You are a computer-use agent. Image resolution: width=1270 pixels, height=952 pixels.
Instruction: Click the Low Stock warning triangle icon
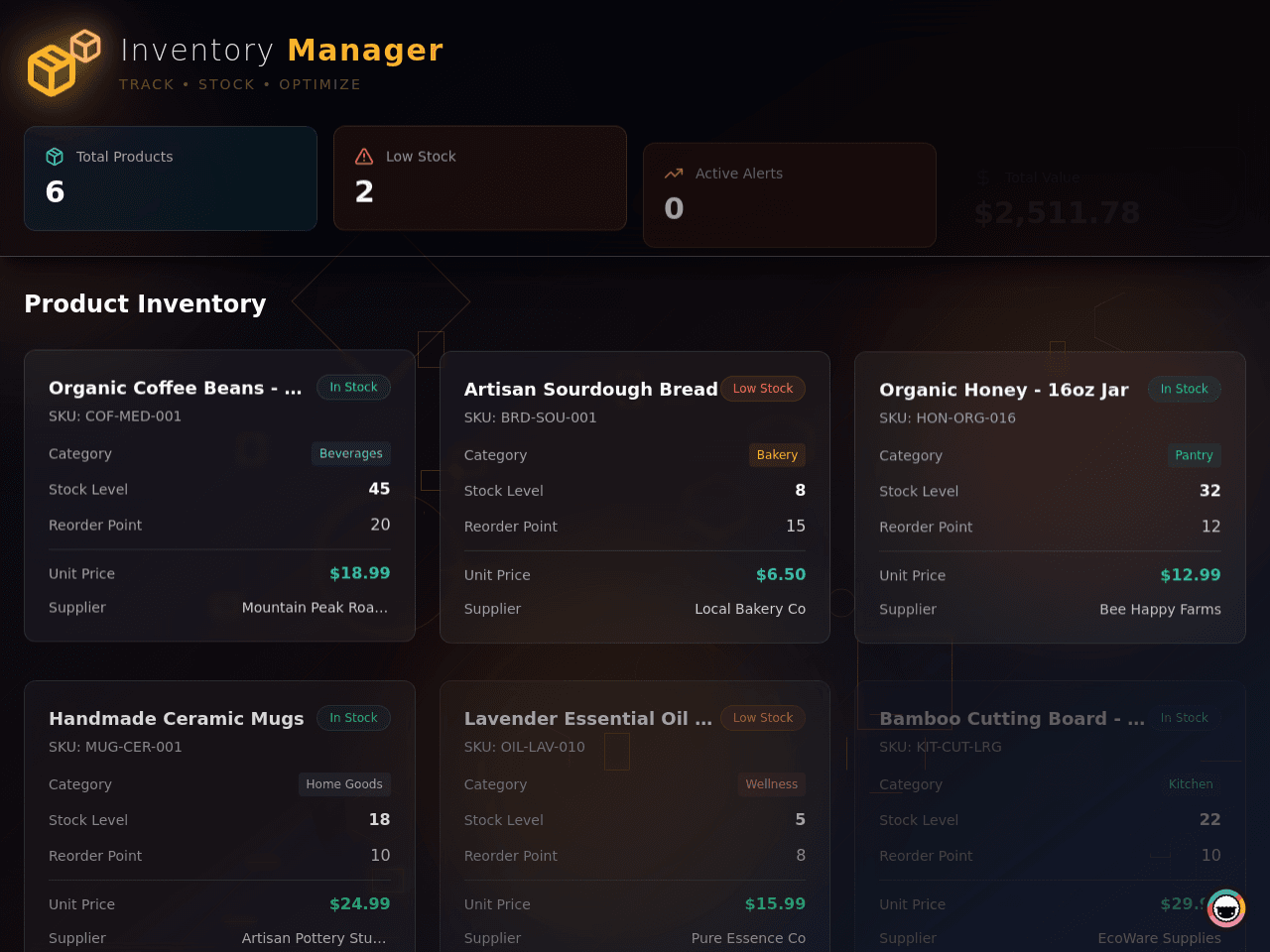(x=364, y=157)
